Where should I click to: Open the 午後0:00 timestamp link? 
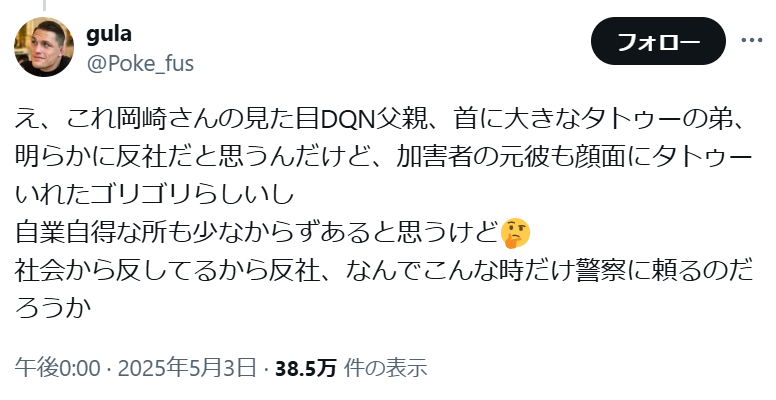click(57, 368)
